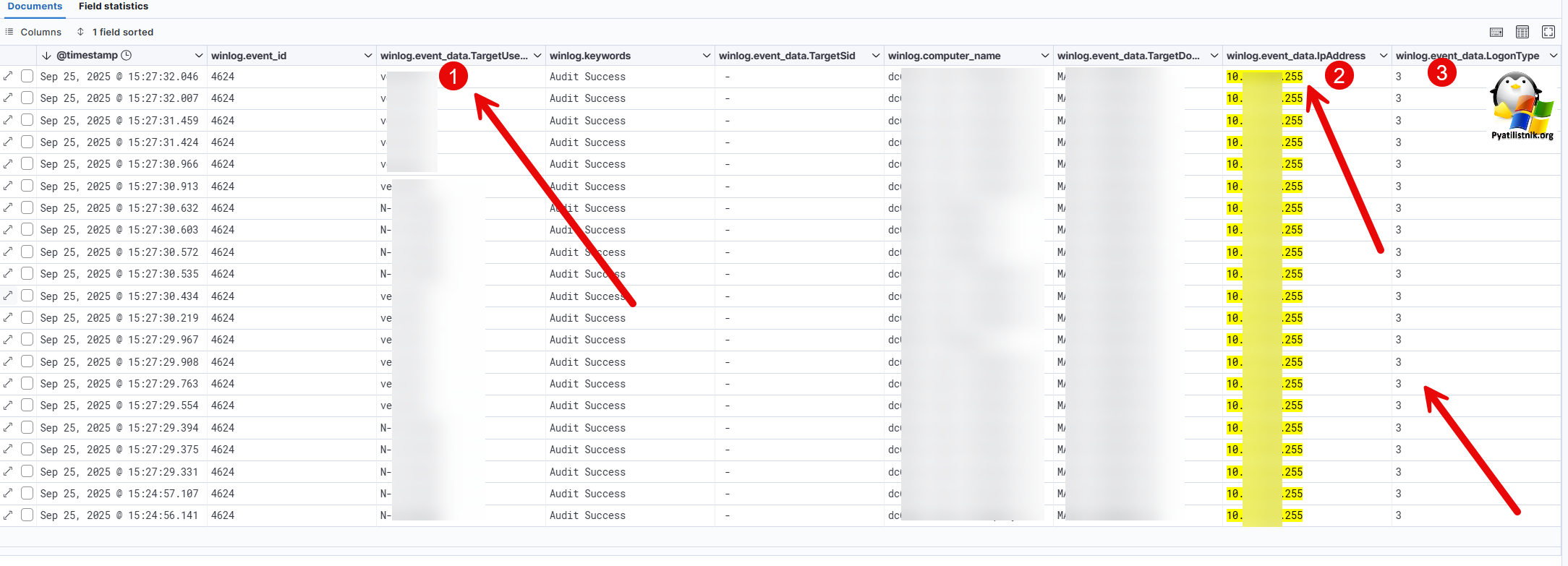Open winlog.keywords column dropdown chevron

pos(707,56)
